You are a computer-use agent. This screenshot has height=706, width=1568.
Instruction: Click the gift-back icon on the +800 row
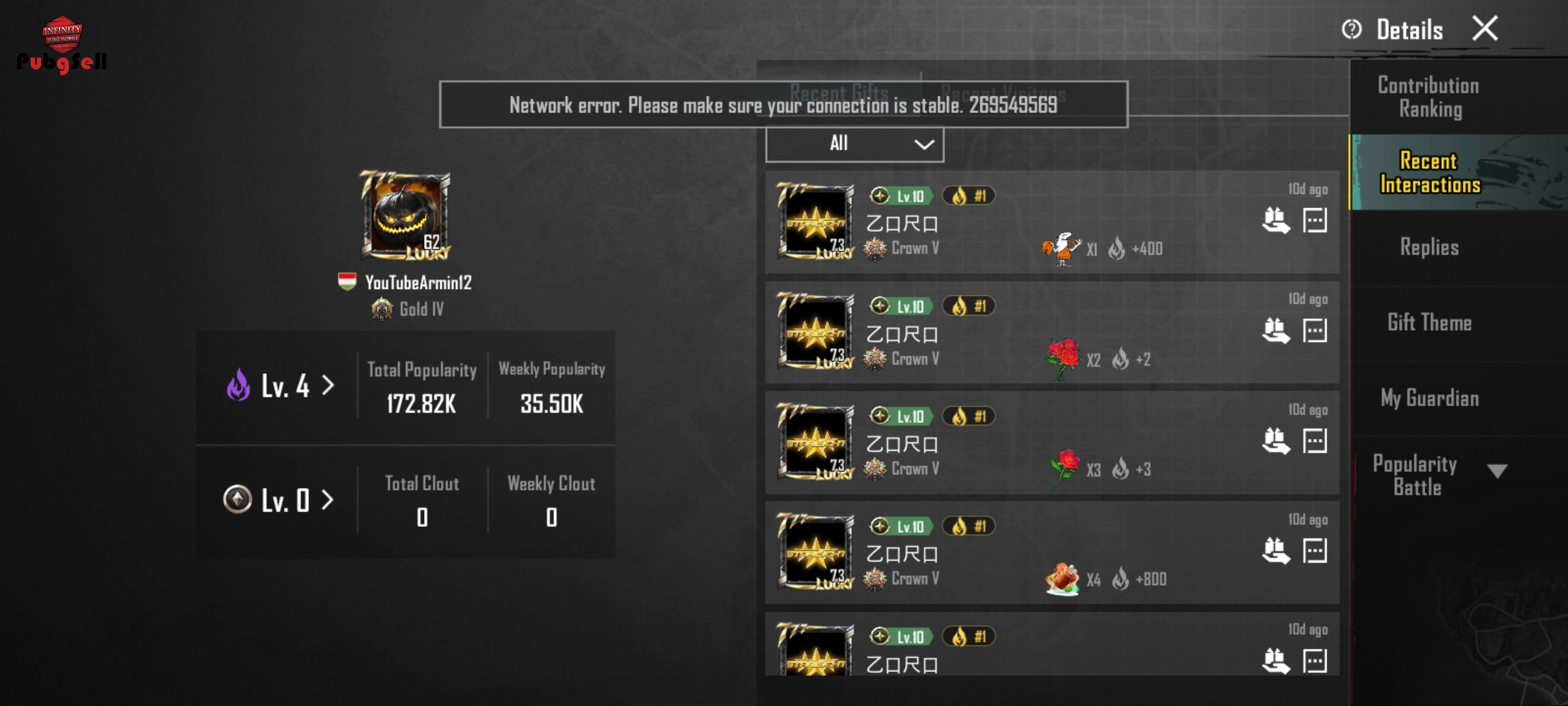[x=1276, y=550]
